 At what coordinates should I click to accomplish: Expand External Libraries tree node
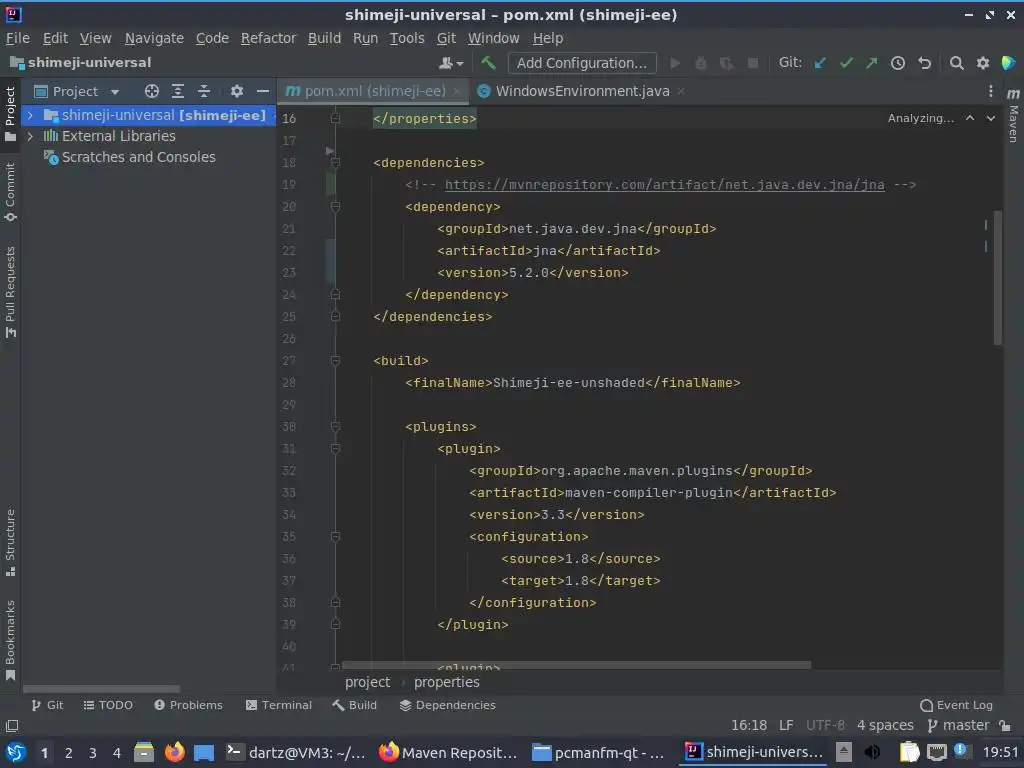[x=30, y=136]
